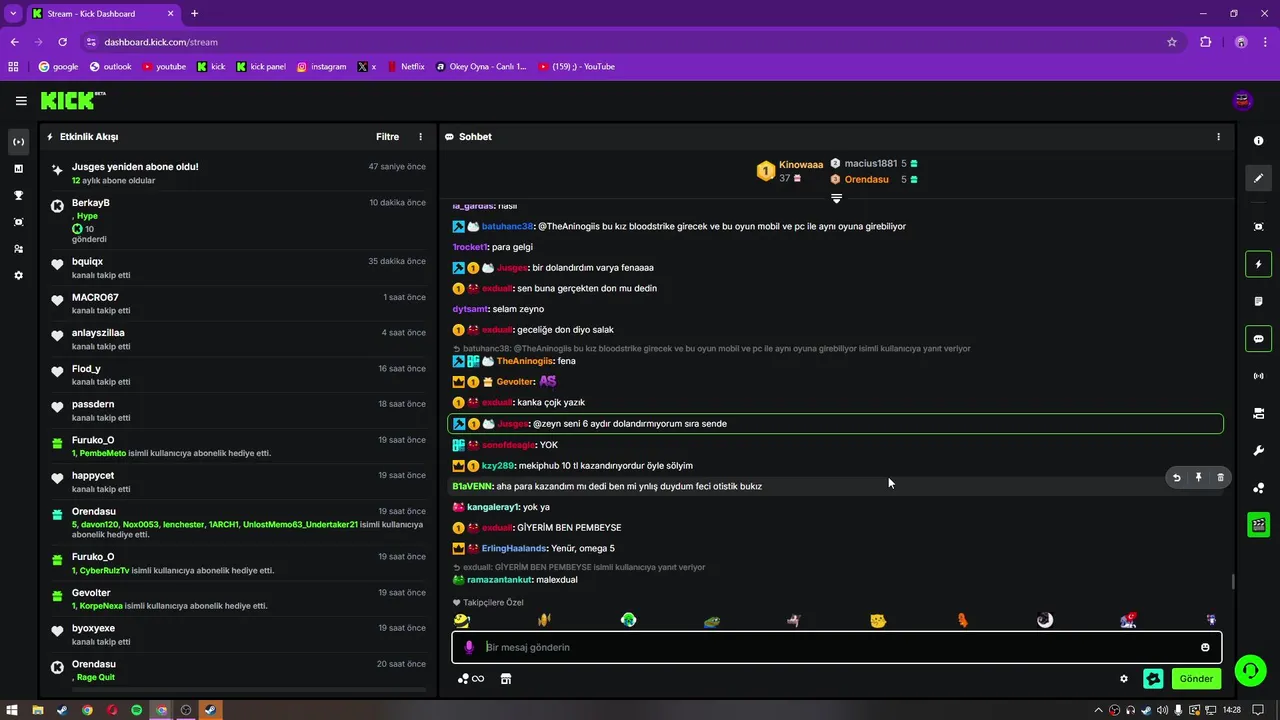This screenshot has width=1280, height=720.
Task: Toggle the lightning activity feed panel icon
Action: pos(1258,264)
